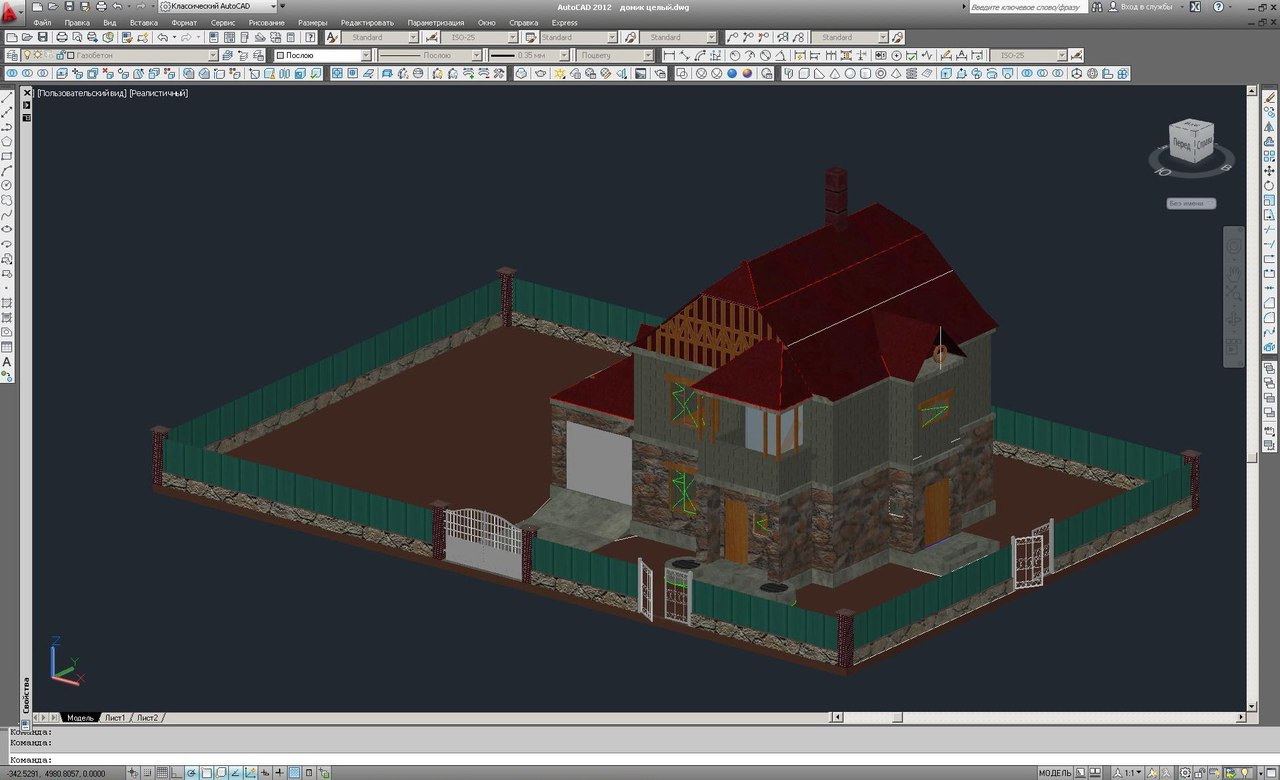Screen dimensions: 1280x780
Task: Expand the Газобетон layer dropdown
Action: (212, 56)
